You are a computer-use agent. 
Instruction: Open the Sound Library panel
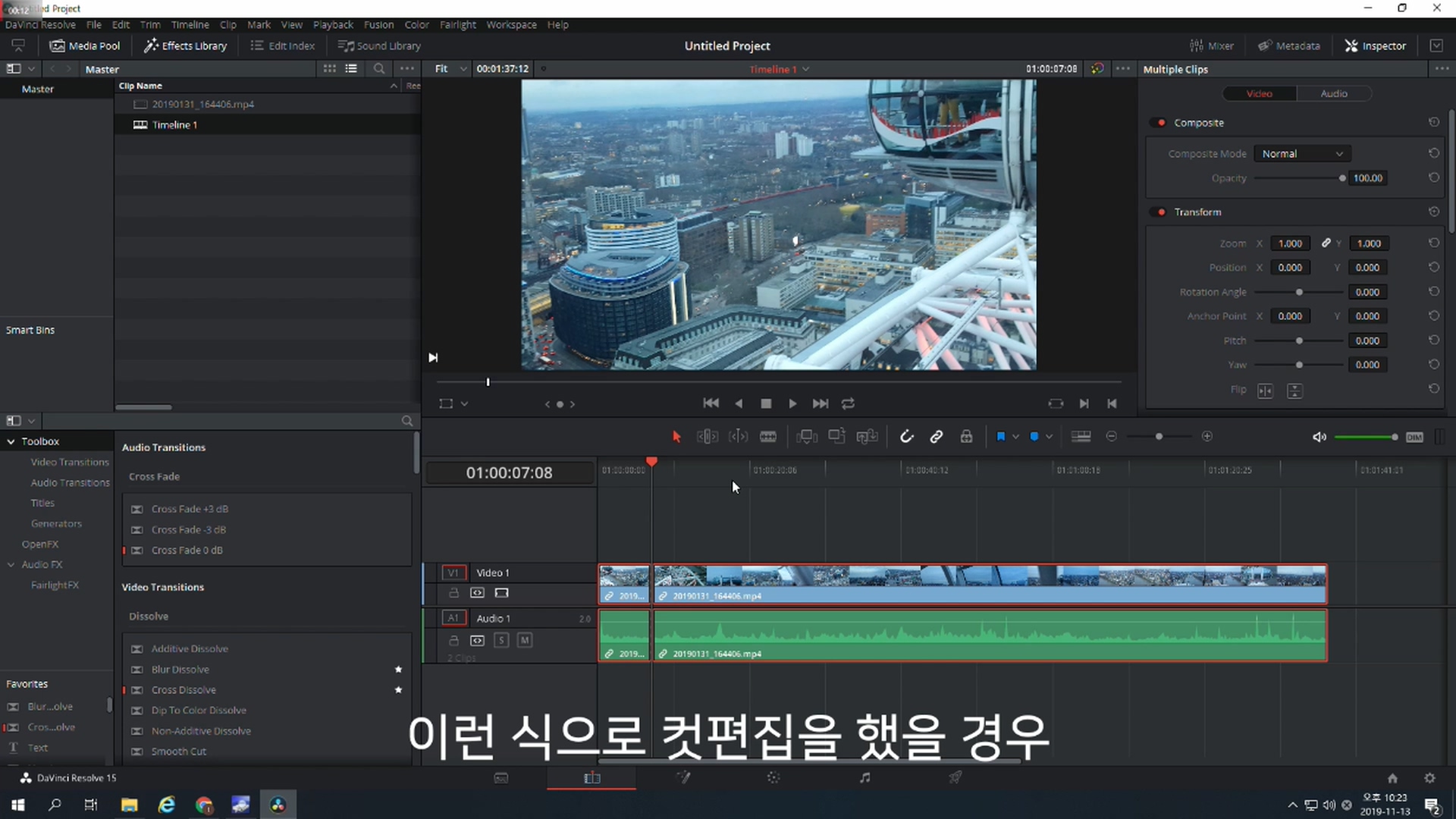click(x=379, y=45)
